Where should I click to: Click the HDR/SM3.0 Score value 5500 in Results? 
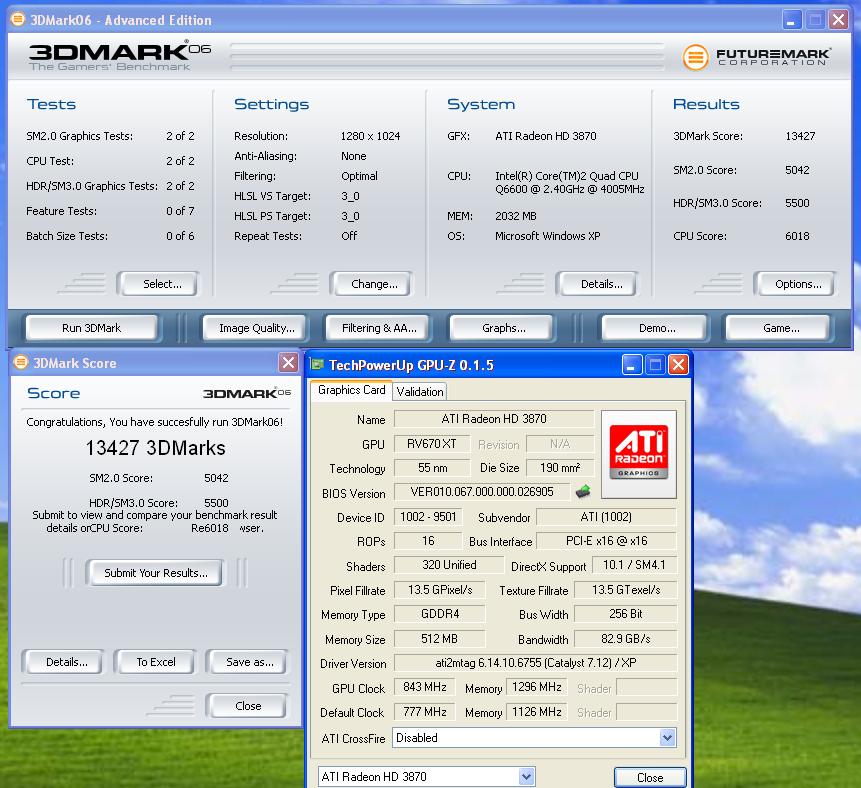point(797,203)
